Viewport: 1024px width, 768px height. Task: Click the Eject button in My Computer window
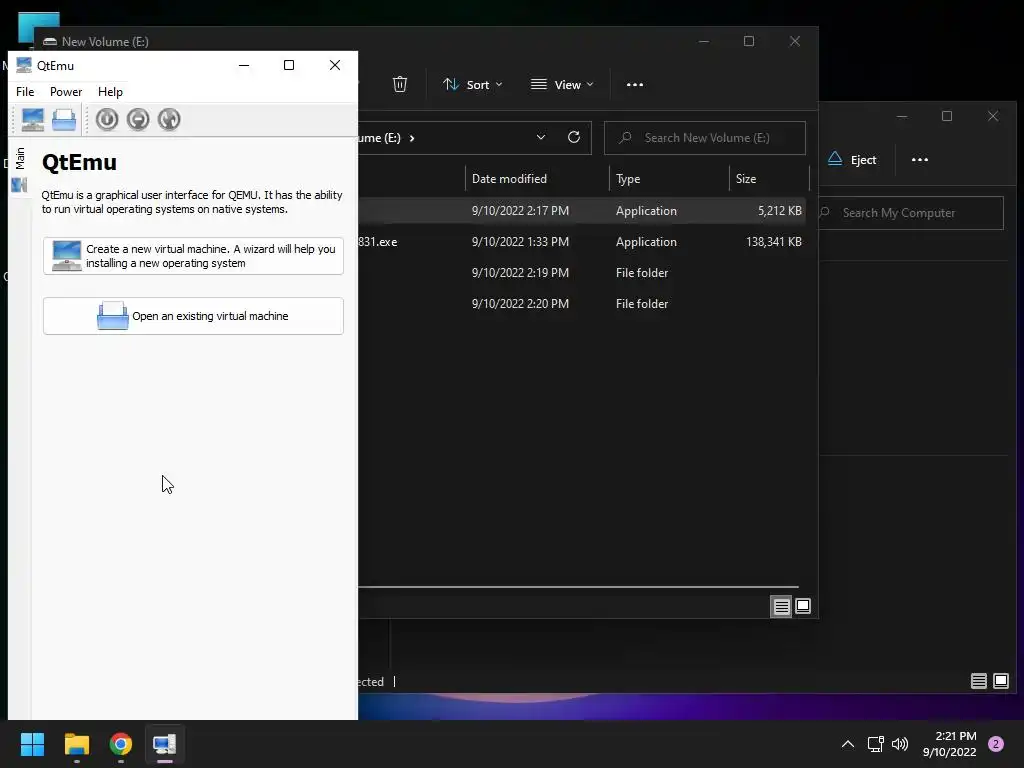pyautogui.click(x=852, y=160)
